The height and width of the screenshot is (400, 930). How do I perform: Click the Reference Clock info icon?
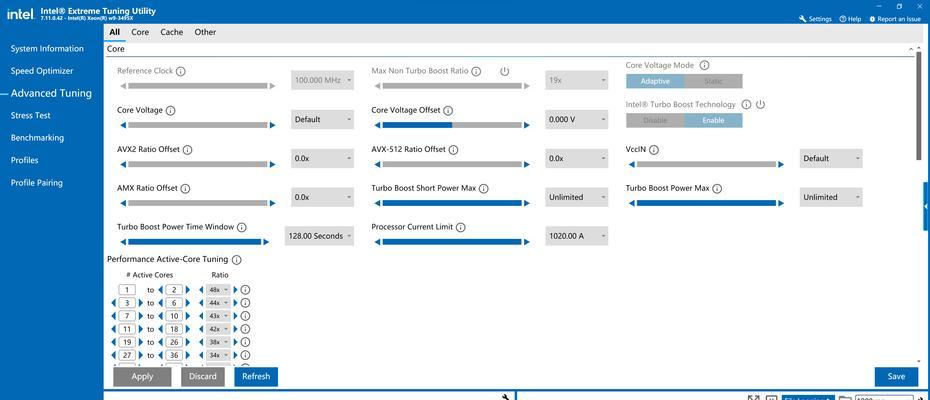tap(181, 71)
